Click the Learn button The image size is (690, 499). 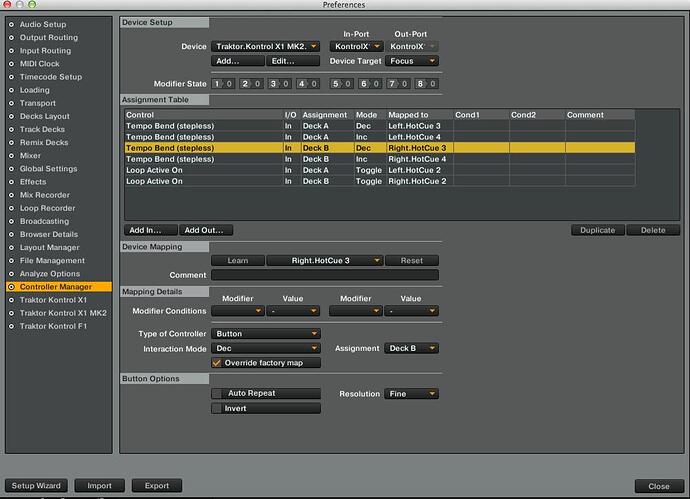tap(238, 261)
